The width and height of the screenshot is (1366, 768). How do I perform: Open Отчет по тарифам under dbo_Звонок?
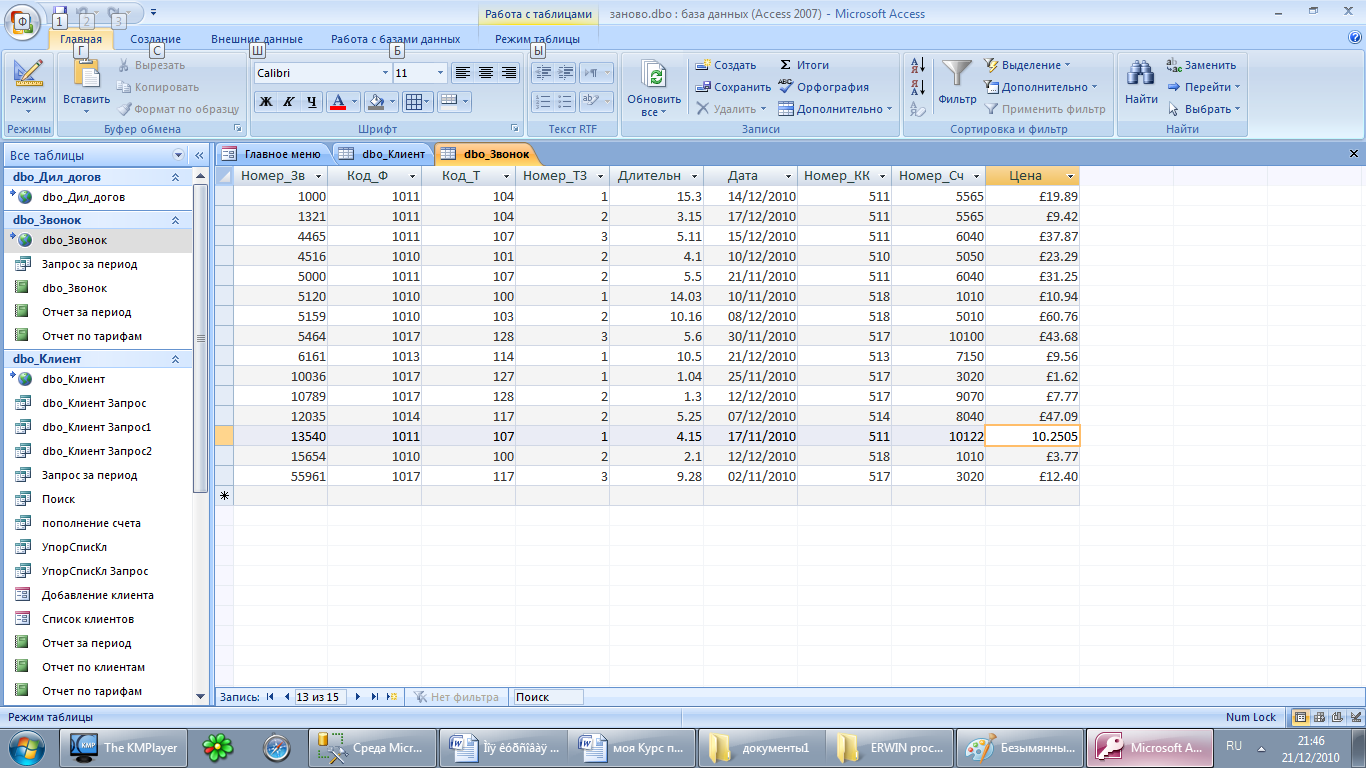click(x=92, y=336)
